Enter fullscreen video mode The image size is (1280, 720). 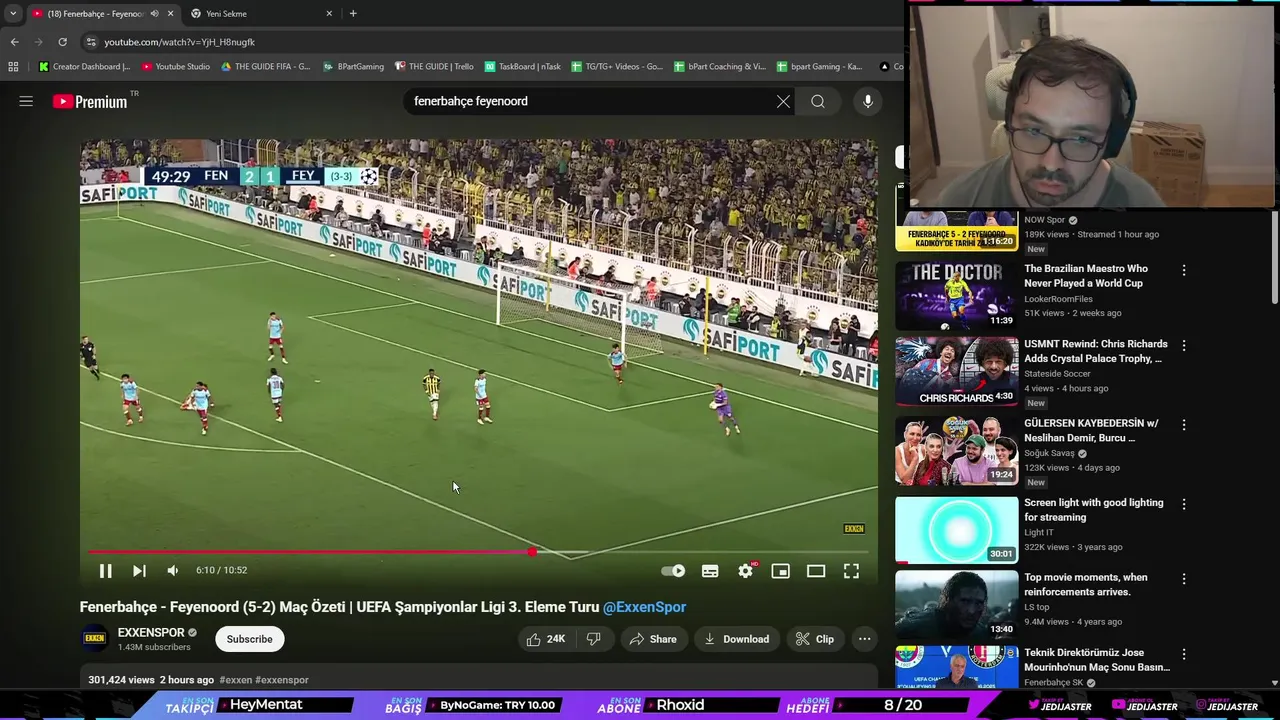tap(851, 571)
